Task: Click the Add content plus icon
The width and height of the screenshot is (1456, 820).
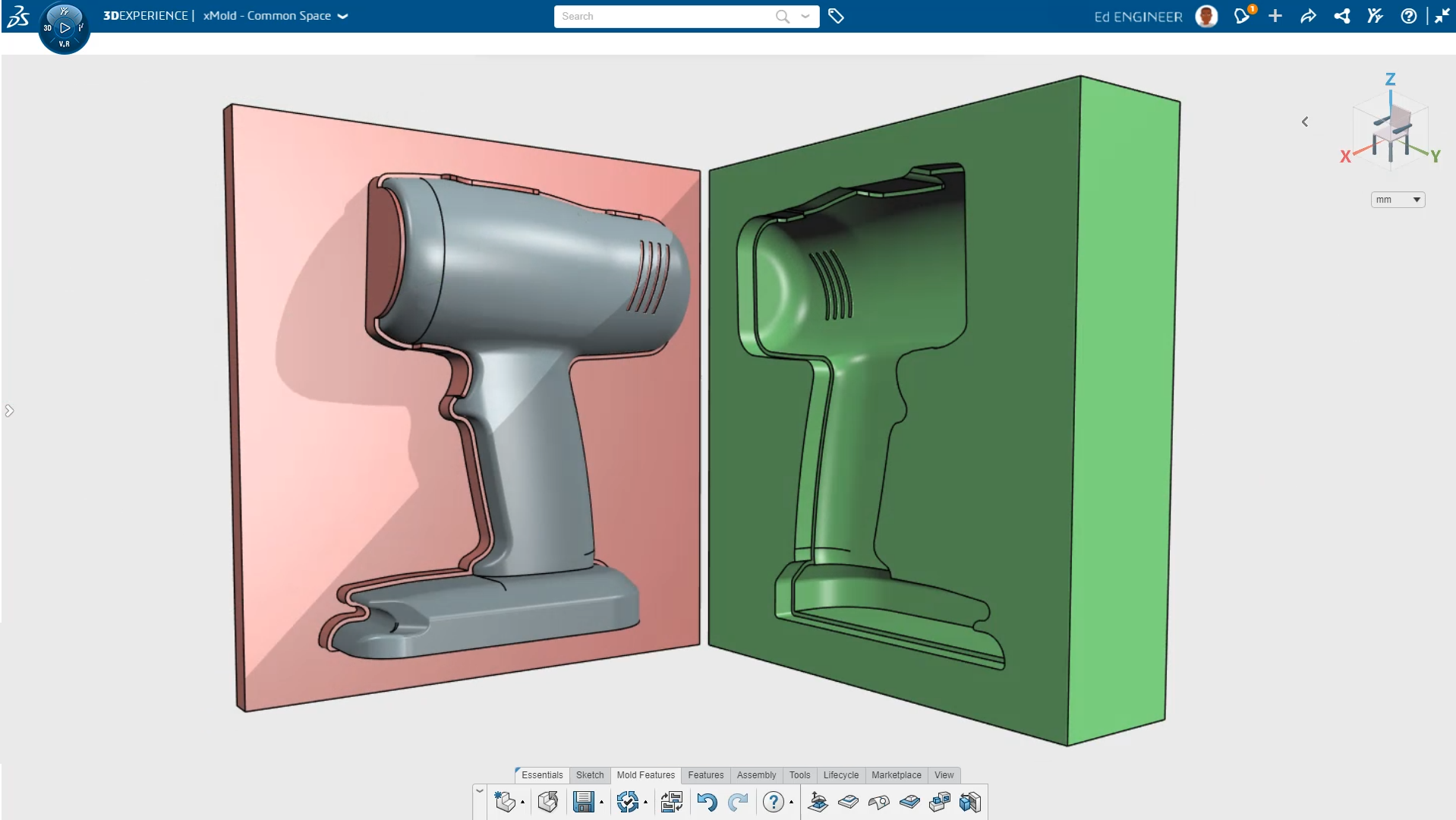Action: [x=1275, y=16]
